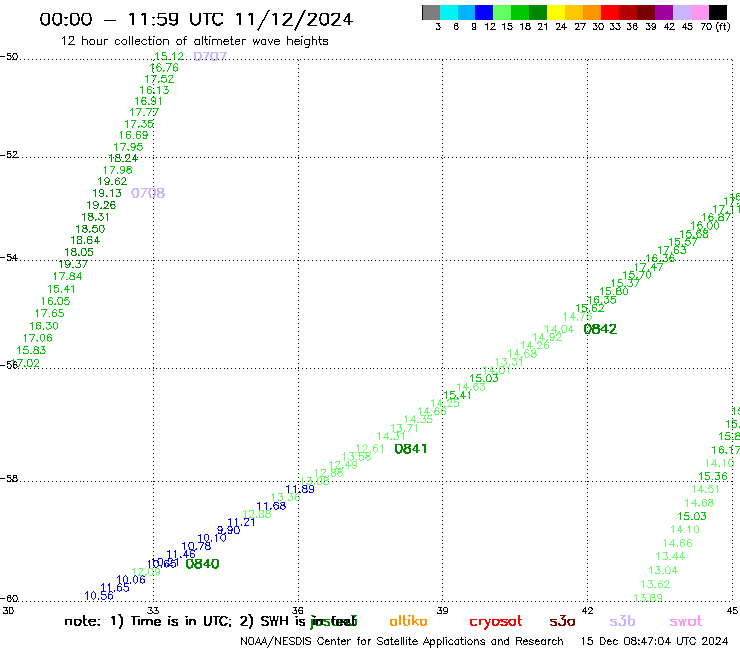Image resolution: width=740 pixels, height=650 pixels.
Task: Click the wave height value 19.37
Action: tap(73, 264)
